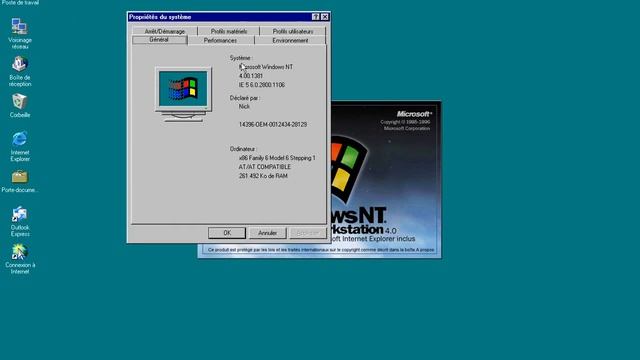This screenshot has width=640, height=360.
Task: Click the Windows monitor image in dialog
Action: [183, 95]
